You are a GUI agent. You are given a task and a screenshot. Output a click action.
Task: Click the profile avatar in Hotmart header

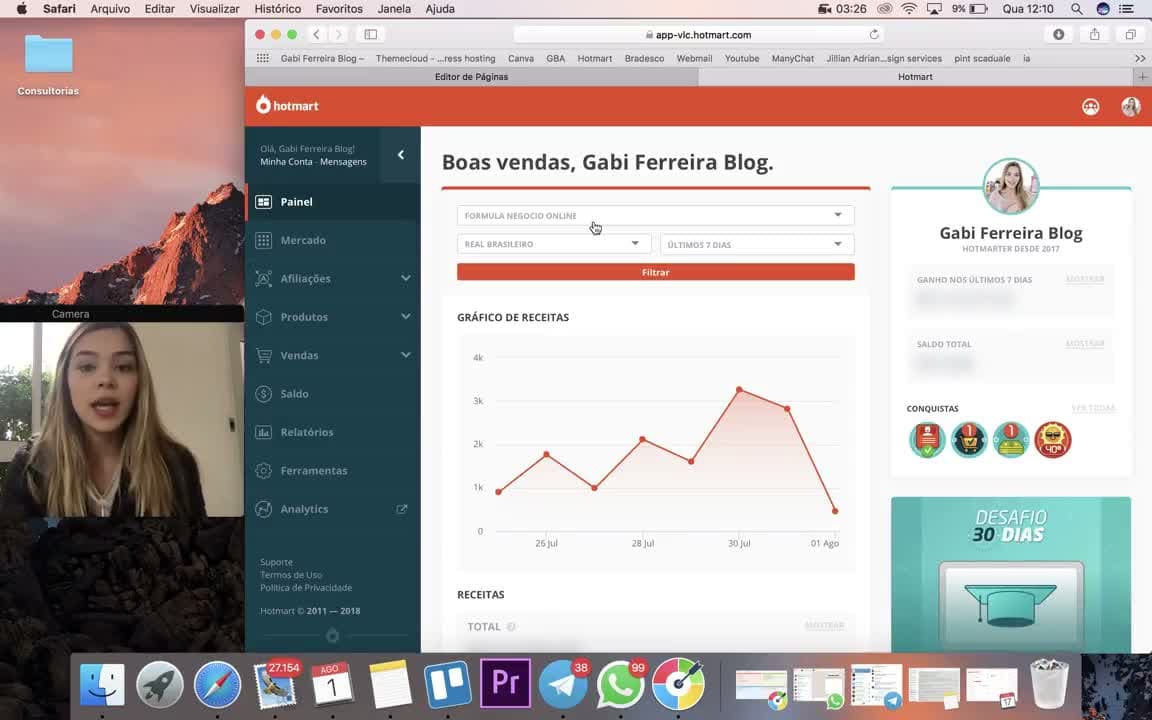coord(1131,107)
